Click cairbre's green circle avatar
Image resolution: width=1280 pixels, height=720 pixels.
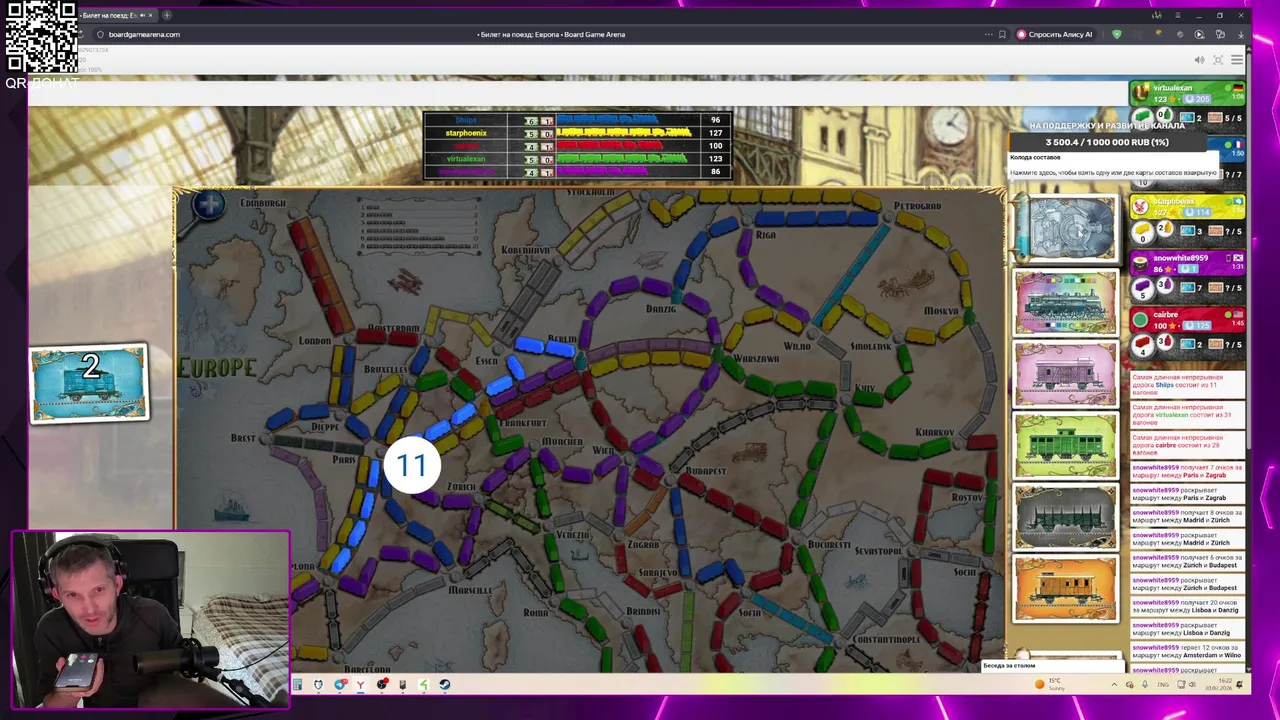[1140, 320]
